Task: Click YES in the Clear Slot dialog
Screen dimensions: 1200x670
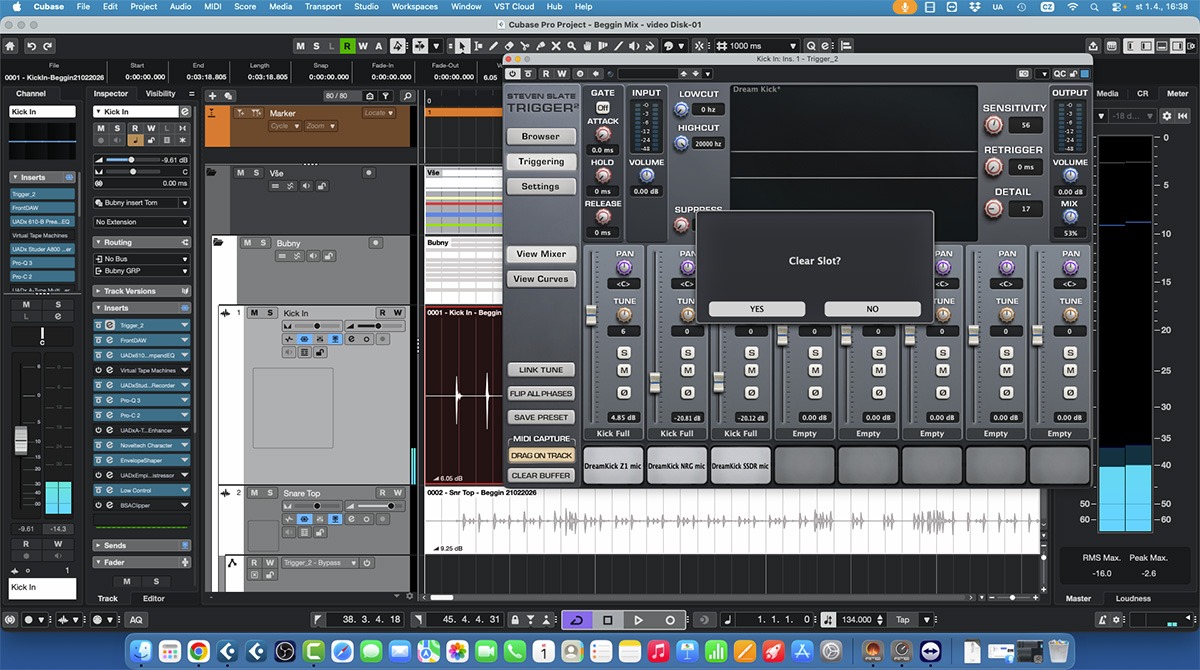Action: coord(756,309)
